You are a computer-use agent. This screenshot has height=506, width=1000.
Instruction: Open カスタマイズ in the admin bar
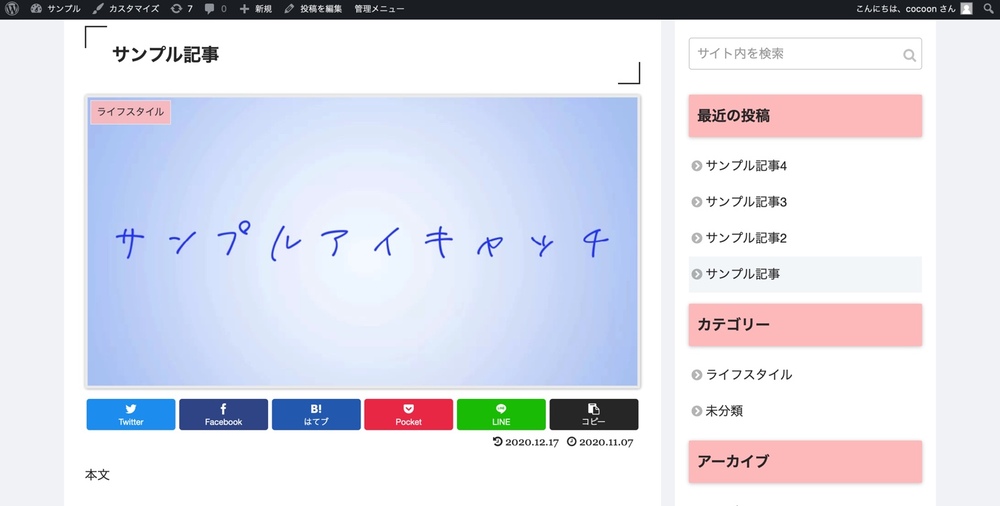pyautogui.click(x=125, y=9)
